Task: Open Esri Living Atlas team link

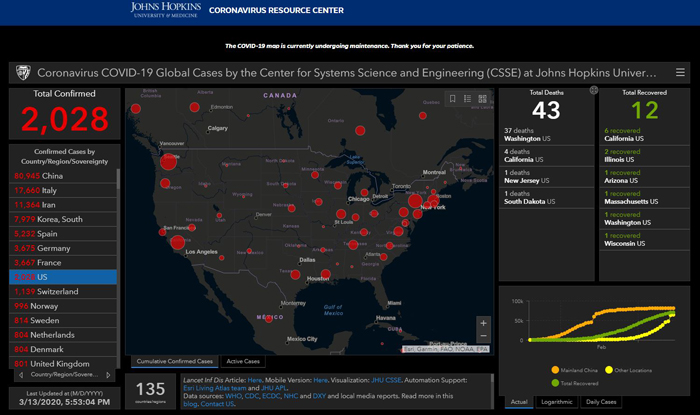Action: pyautogui.click(x=215, y=388)
